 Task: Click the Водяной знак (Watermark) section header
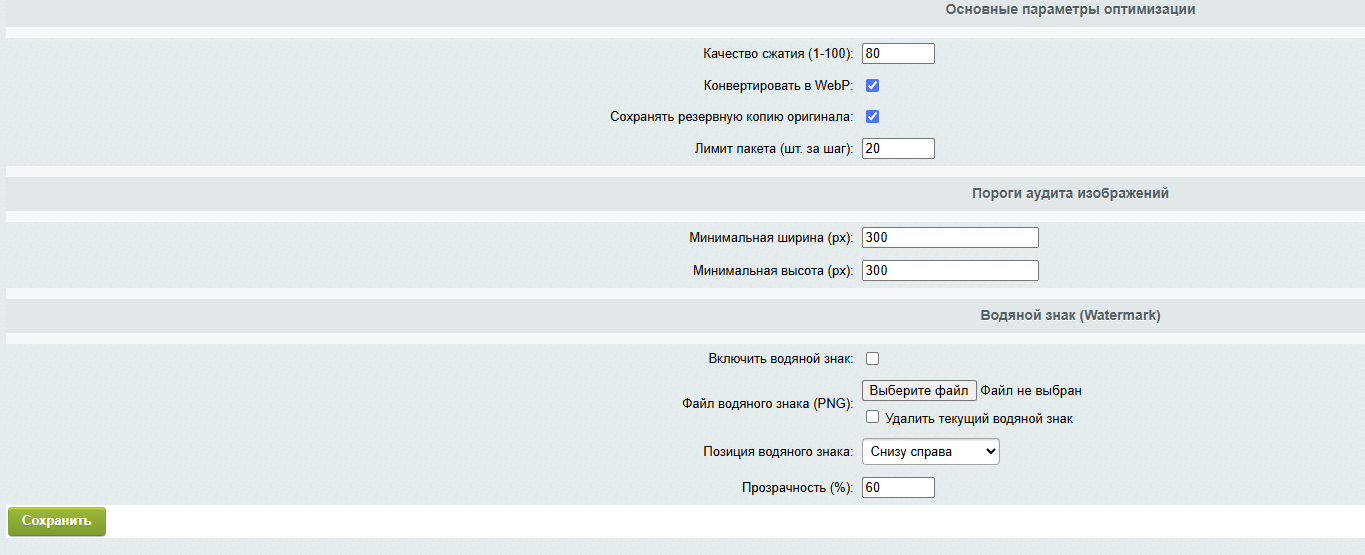coord(1070,315)
